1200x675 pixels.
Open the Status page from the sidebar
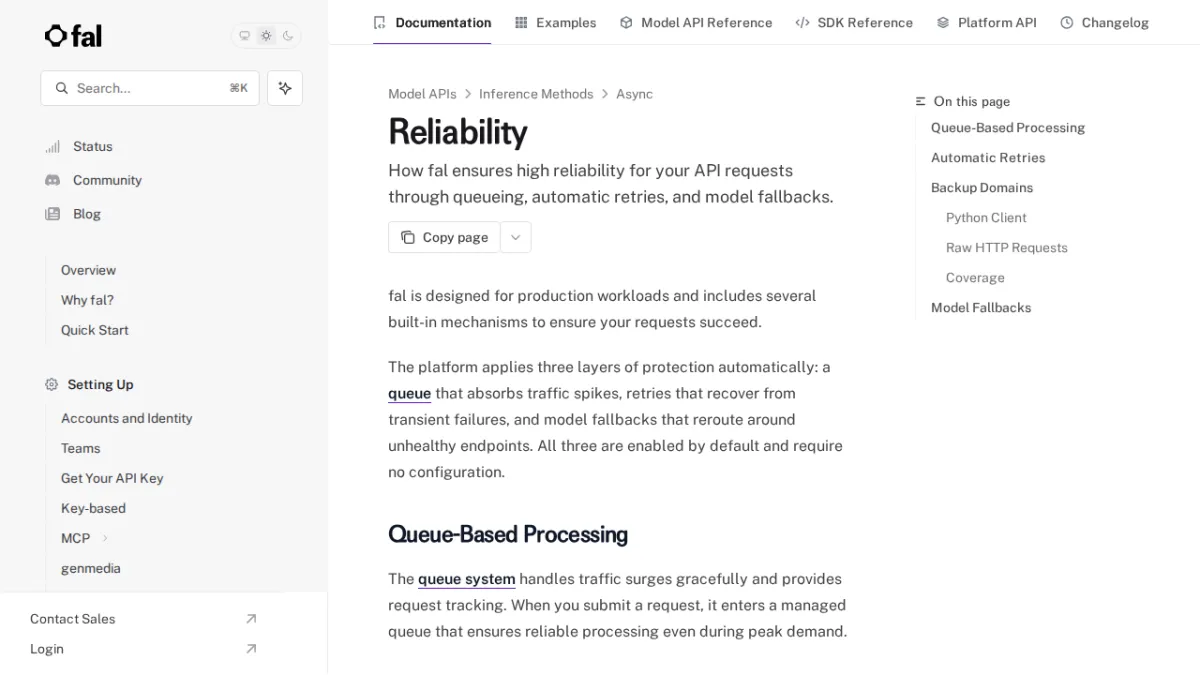[x=92, y=146]
